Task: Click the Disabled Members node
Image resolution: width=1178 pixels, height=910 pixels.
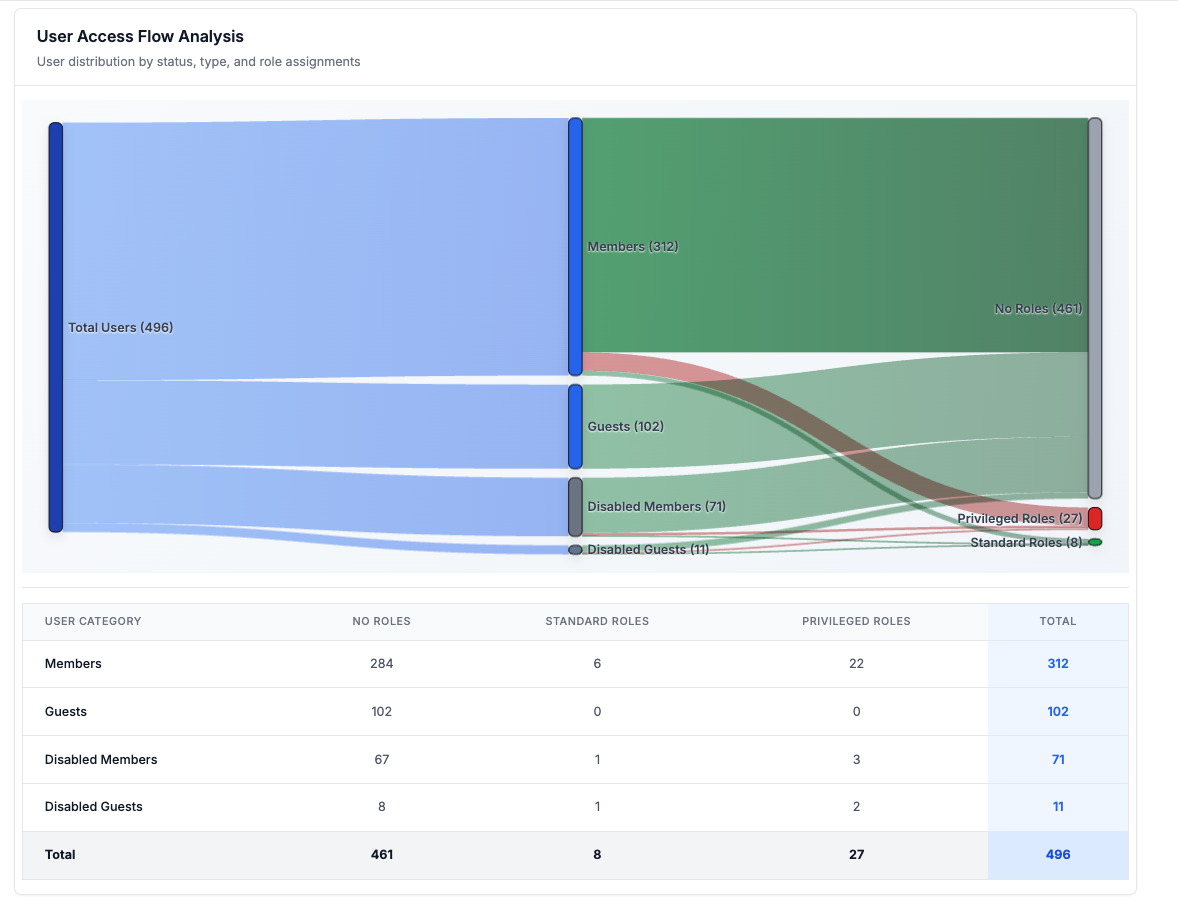Action: (576, 506)
